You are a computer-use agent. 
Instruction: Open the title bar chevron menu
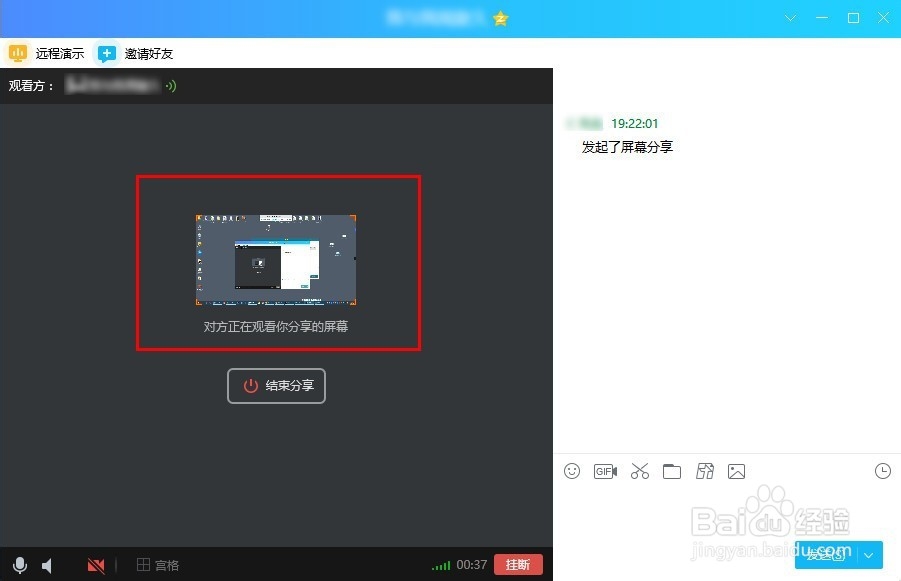click(790, 18)
